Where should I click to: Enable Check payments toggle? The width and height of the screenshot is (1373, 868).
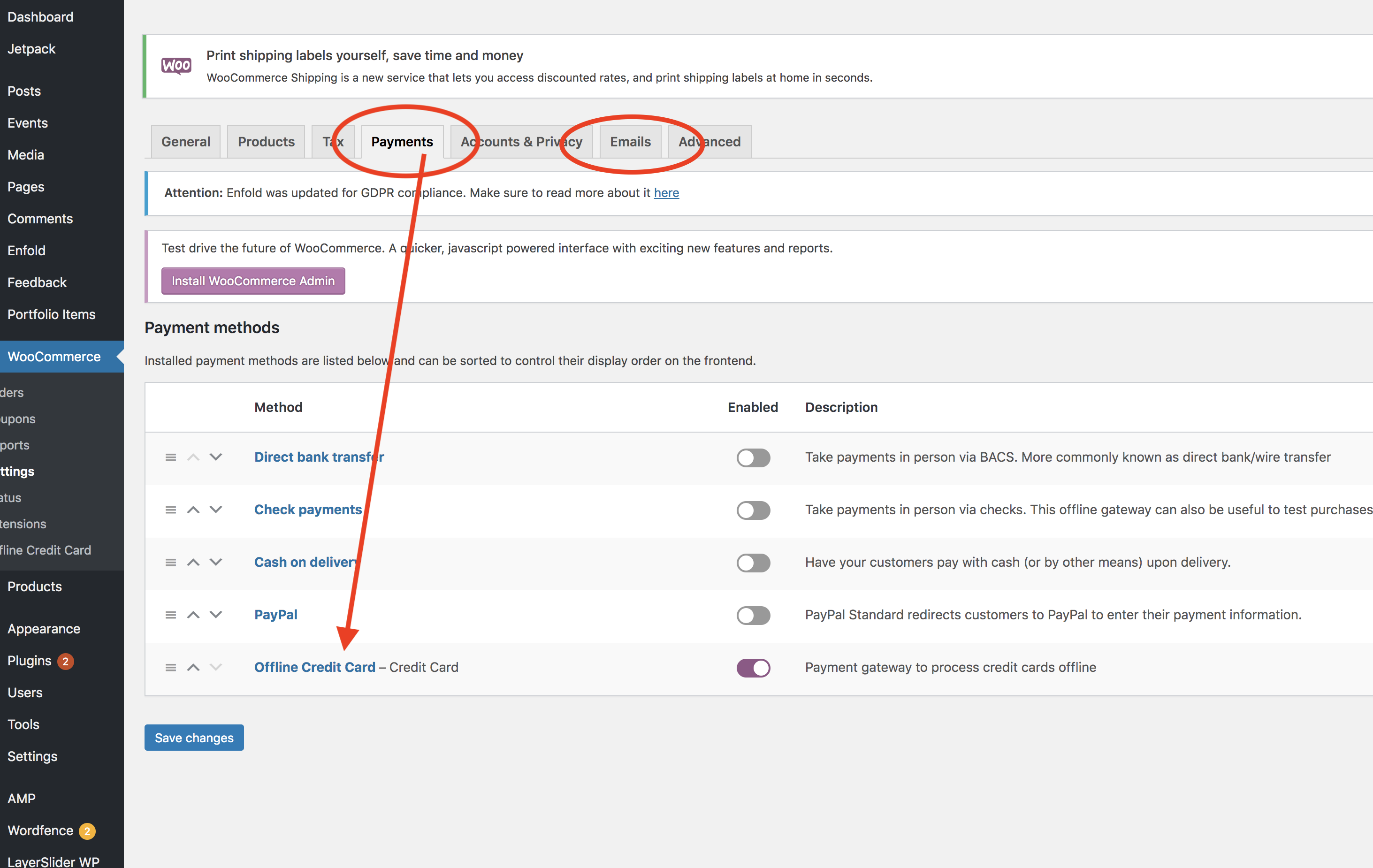753,510
